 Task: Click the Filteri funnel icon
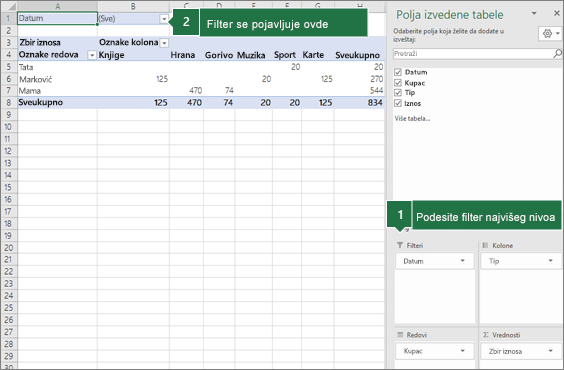[x=400, y=245]
